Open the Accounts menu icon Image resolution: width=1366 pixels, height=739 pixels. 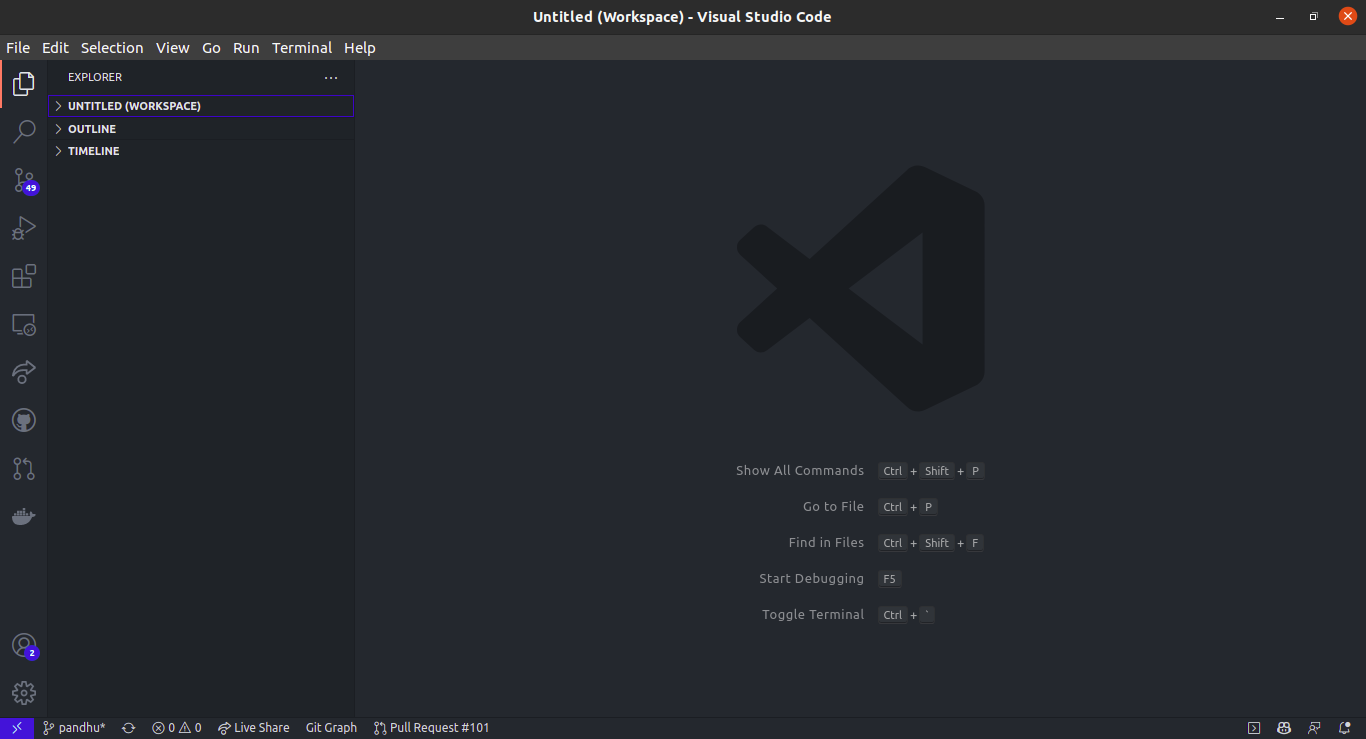pyautogui.click(x=23, y=646)
